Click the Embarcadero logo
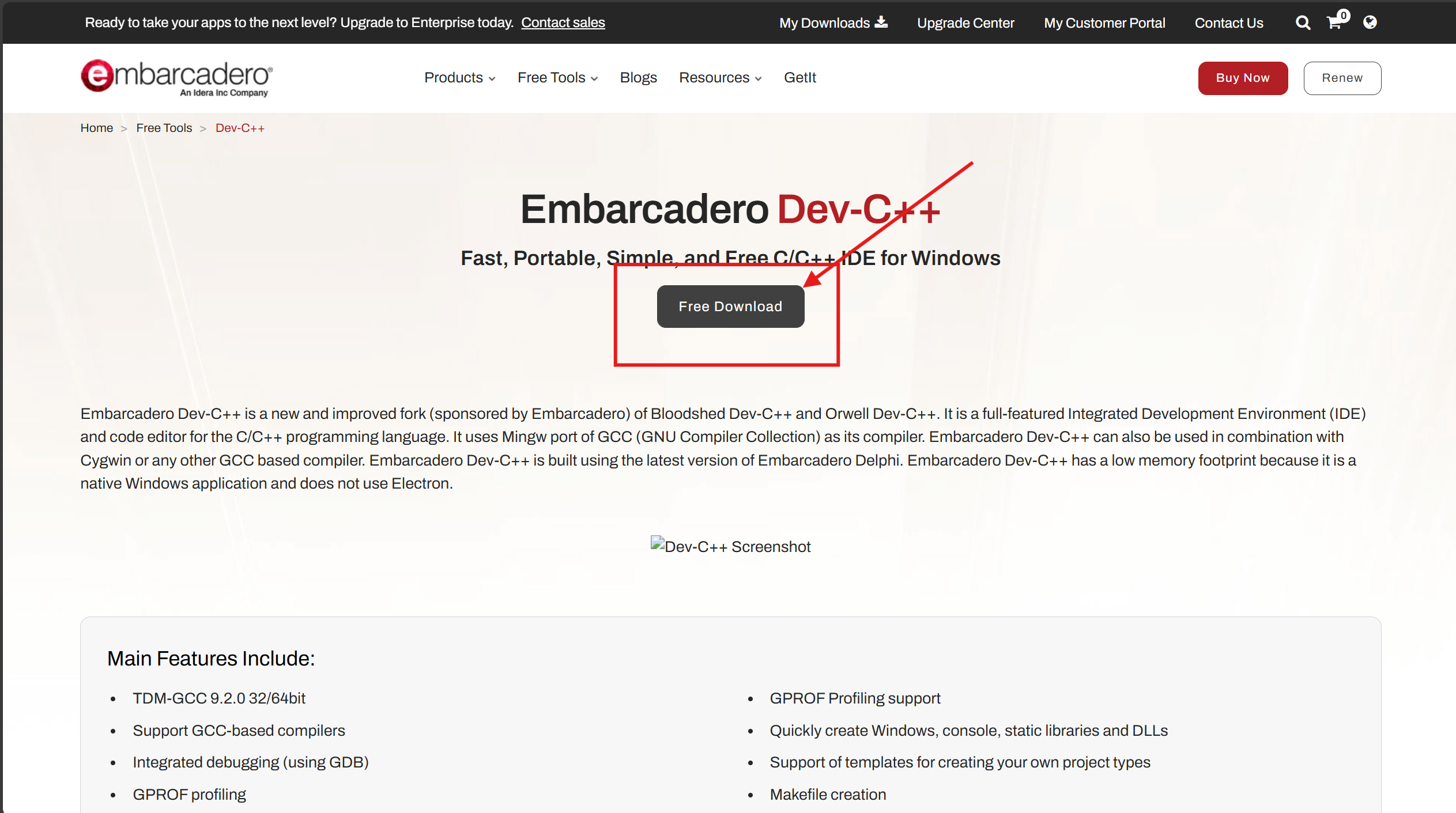This screenshot has width=1456, height=813. (x=176, y=78)
